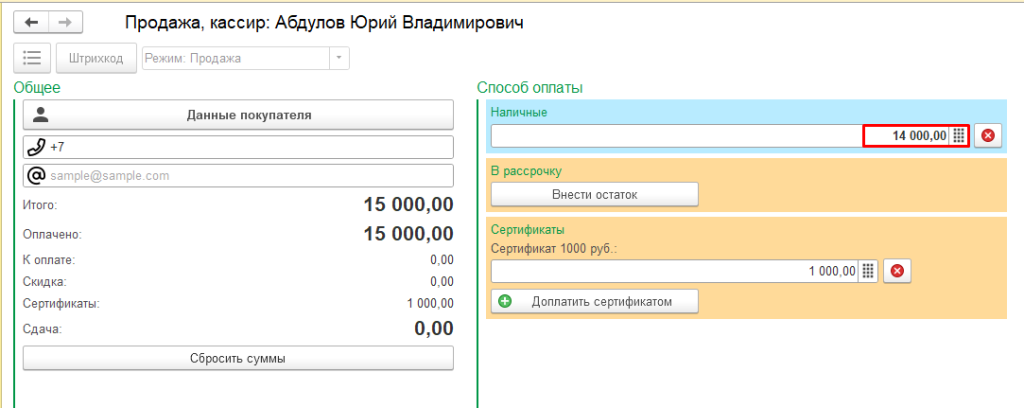Click the Сертификаты value 1 000,00
This screenshot has height=408, width=1024.
[430, 304]
